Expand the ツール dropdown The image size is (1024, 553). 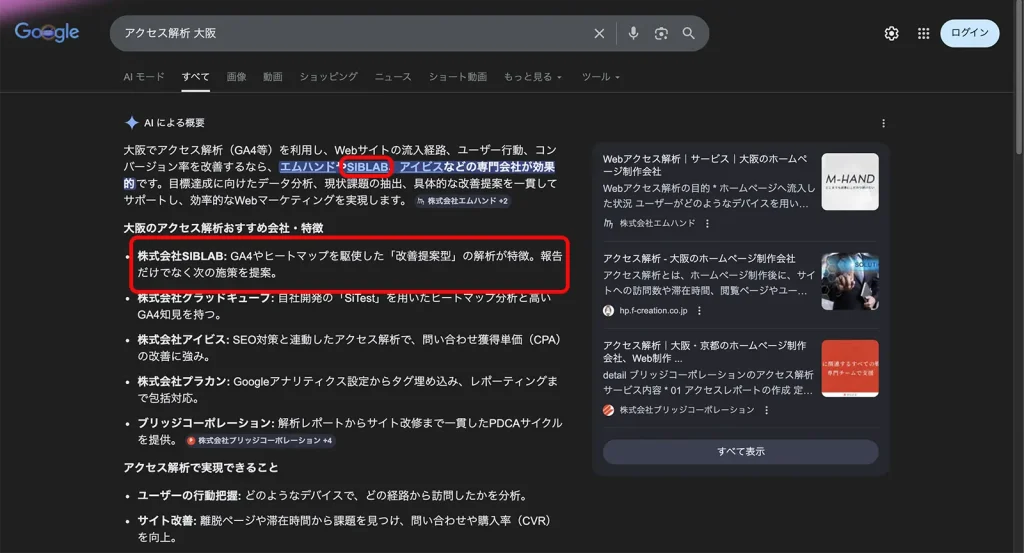click(x=600, y=76)
